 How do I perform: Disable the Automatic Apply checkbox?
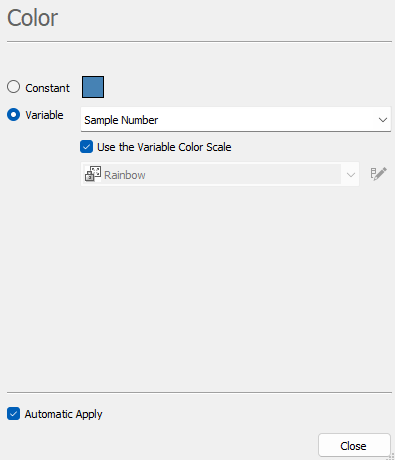13,414
